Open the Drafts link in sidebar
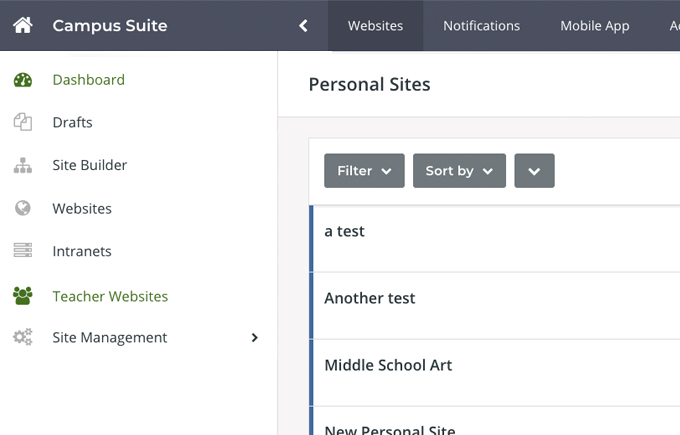Screen dimensions: 680x435 pos(72,123)
